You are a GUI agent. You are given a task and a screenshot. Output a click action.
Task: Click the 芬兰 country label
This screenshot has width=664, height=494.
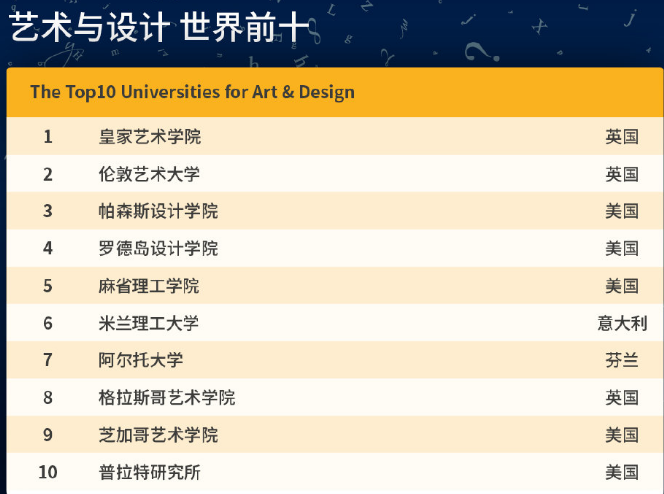click(x=622, y=360)
